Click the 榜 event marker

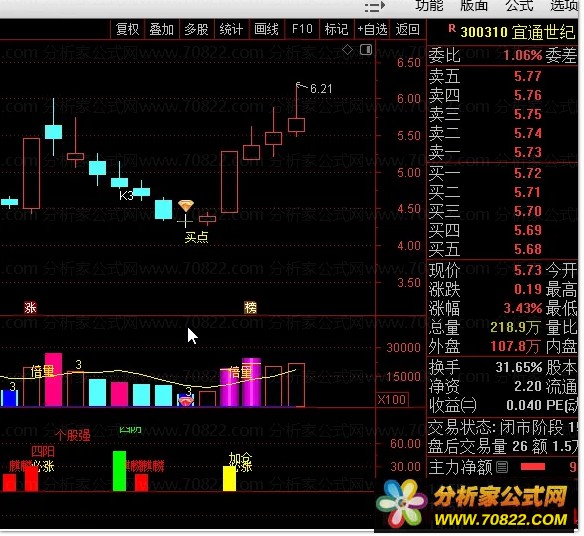[250, 308]
